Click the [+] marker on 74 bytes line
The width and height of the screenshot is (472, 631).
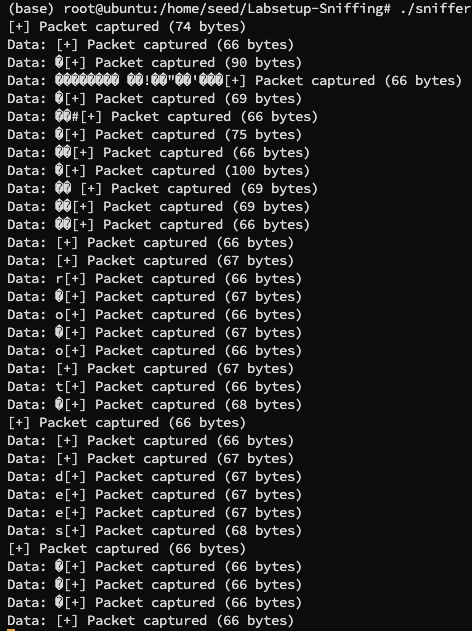[19, 27]
